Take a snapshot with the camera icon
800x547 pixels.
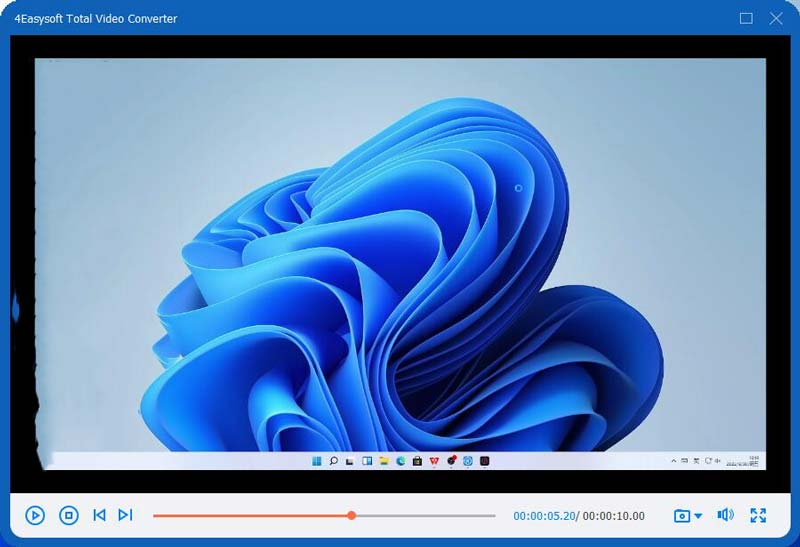point(682,516)
